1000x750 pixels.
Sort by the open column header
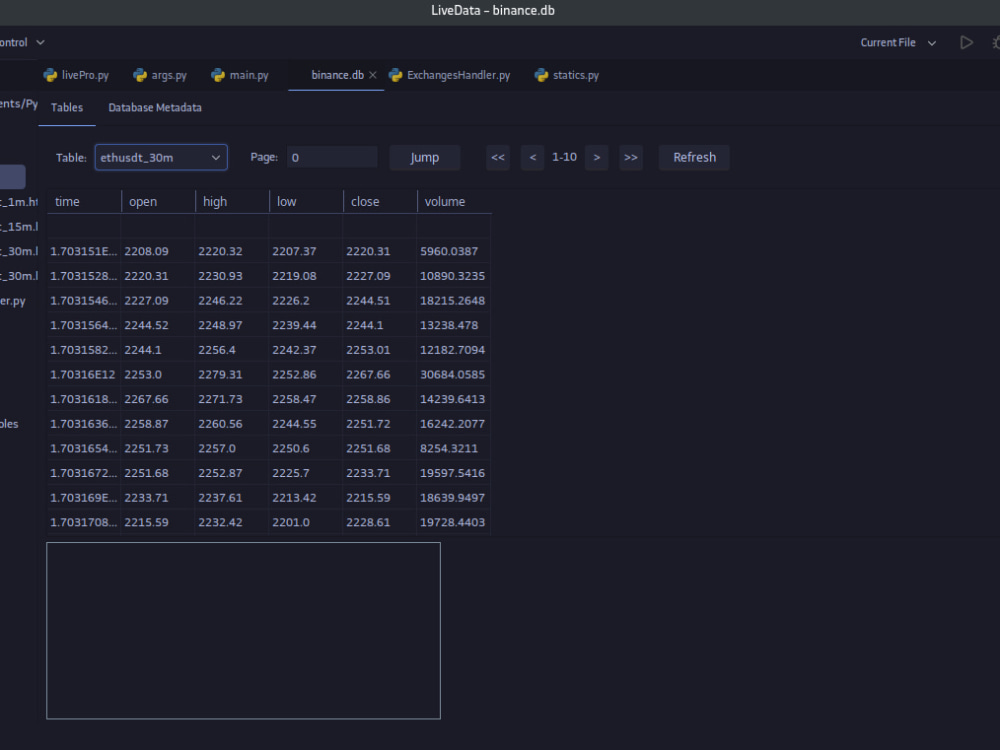[158, 202]
